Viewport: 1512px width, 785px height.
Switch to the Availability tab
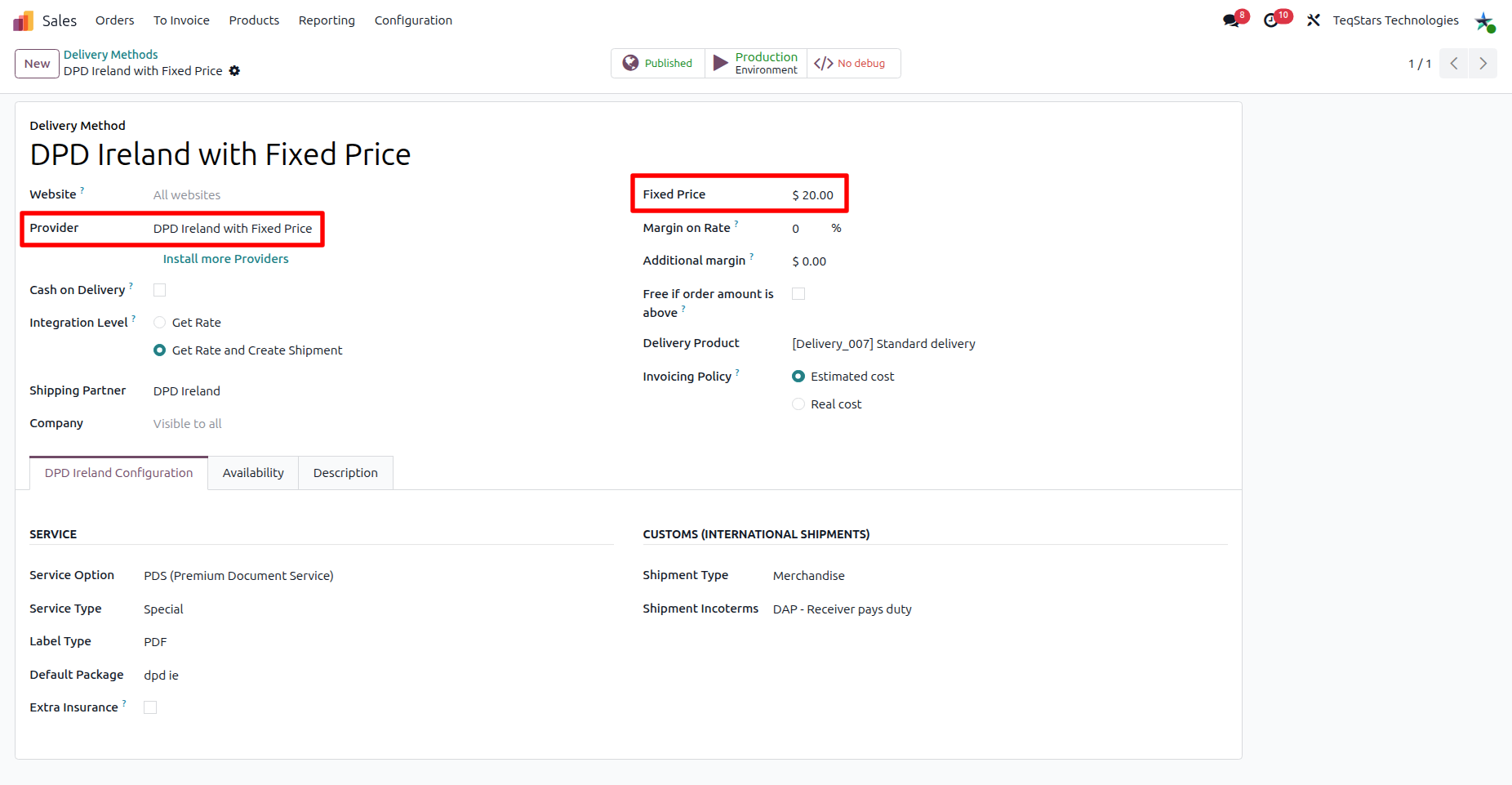[253, 473]
